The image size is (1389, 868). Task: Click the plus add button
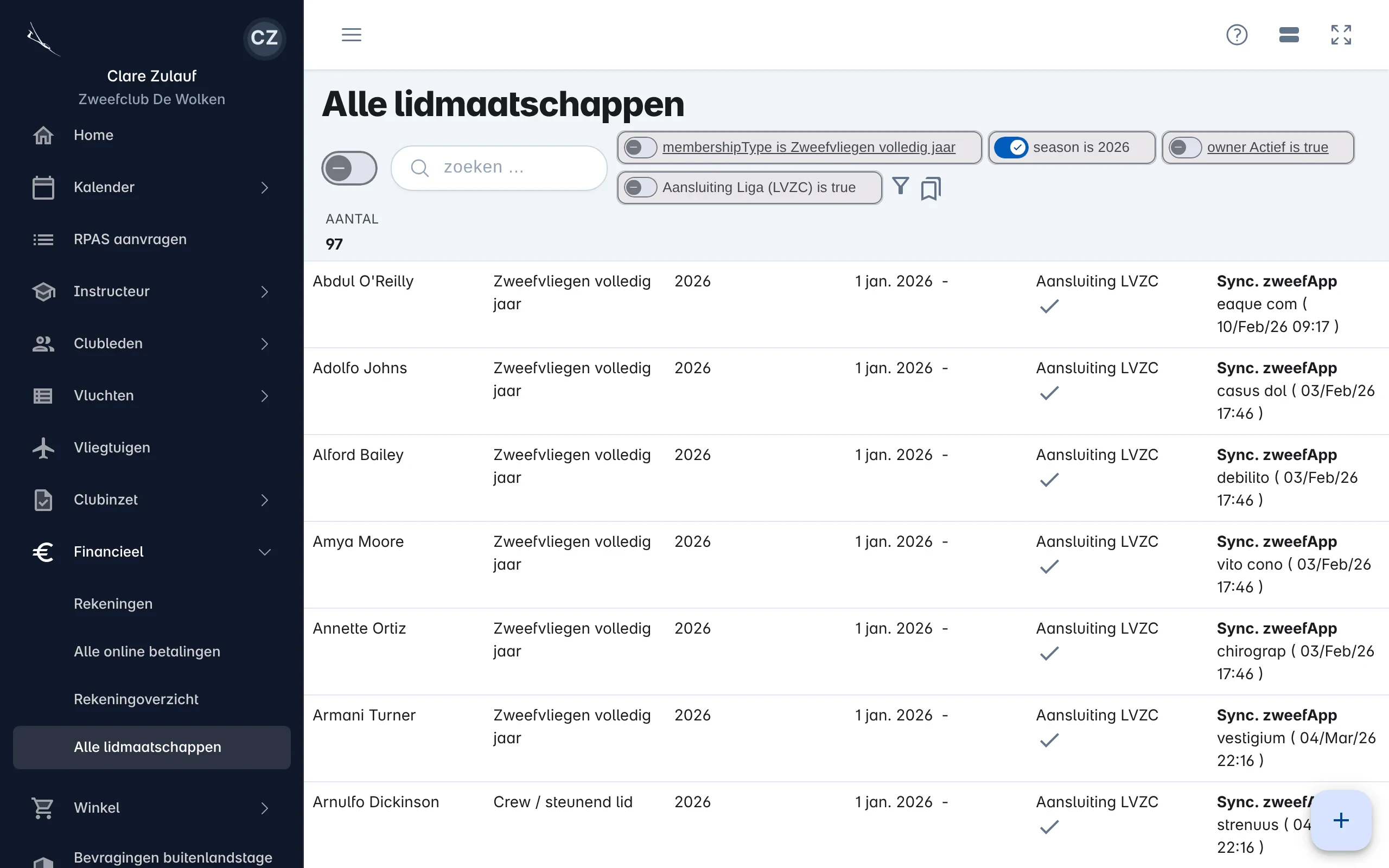(1340, 820)
